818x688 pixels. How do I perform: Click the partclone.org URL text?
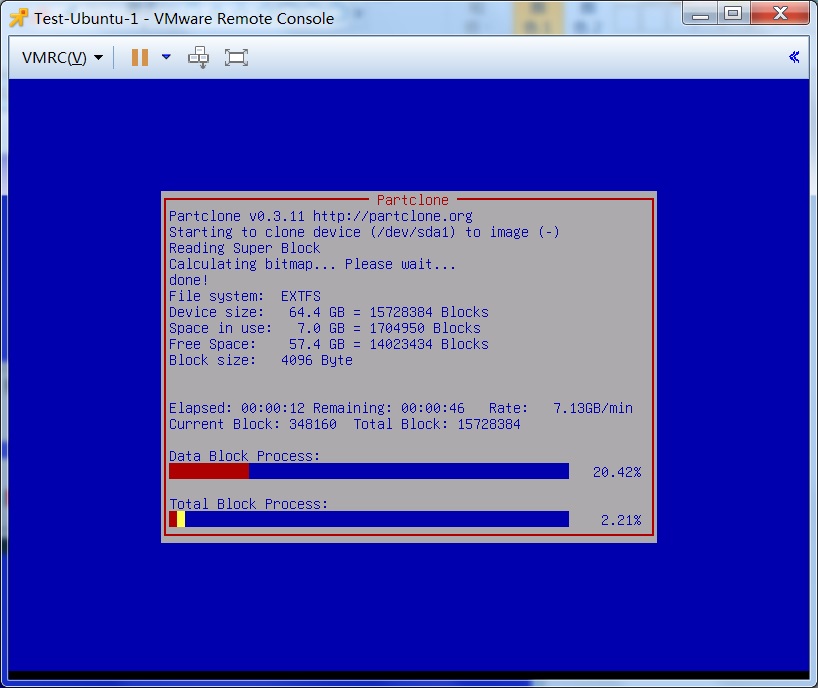[392, 216]
